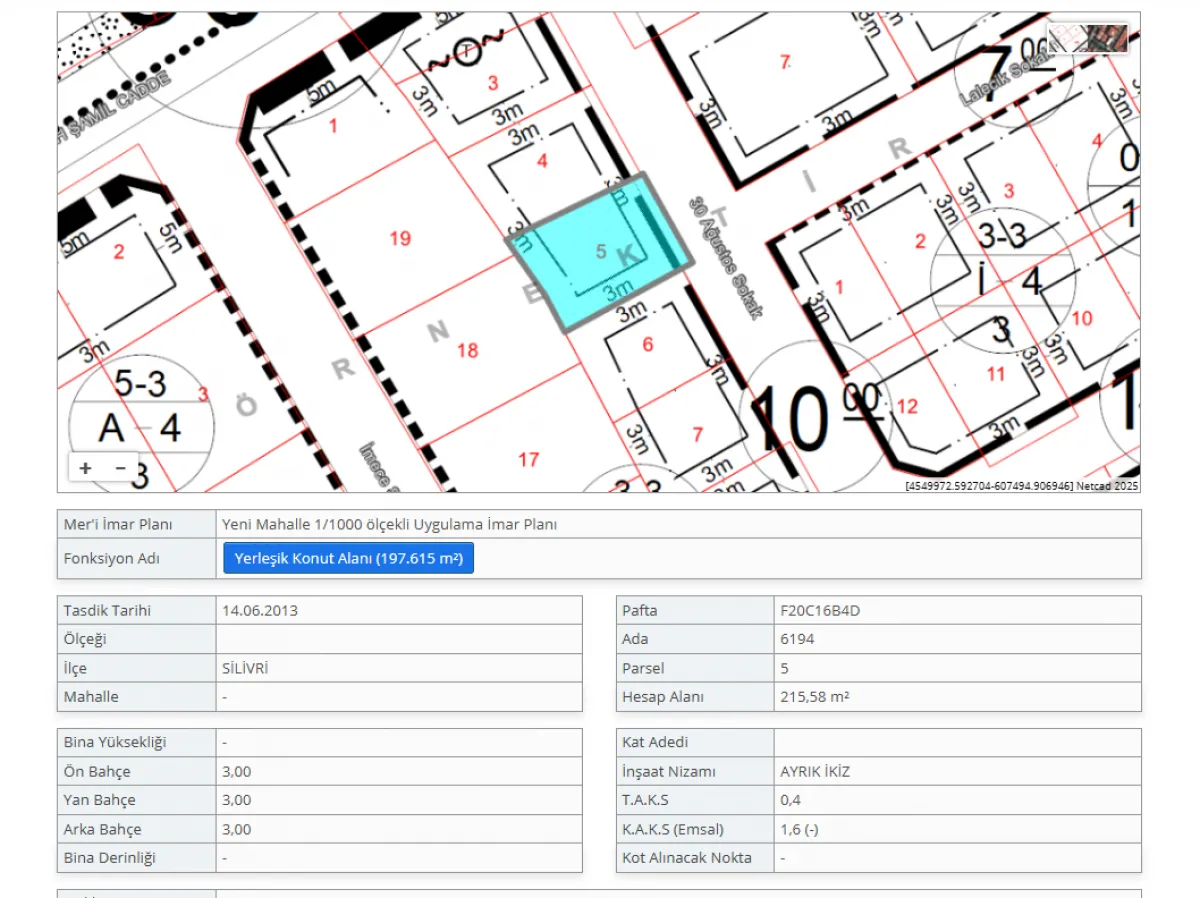Select the Arka Bahçe label
The width and height of the screenshot is (1200, 898).
pyautogui.click(x=103, y=829)
